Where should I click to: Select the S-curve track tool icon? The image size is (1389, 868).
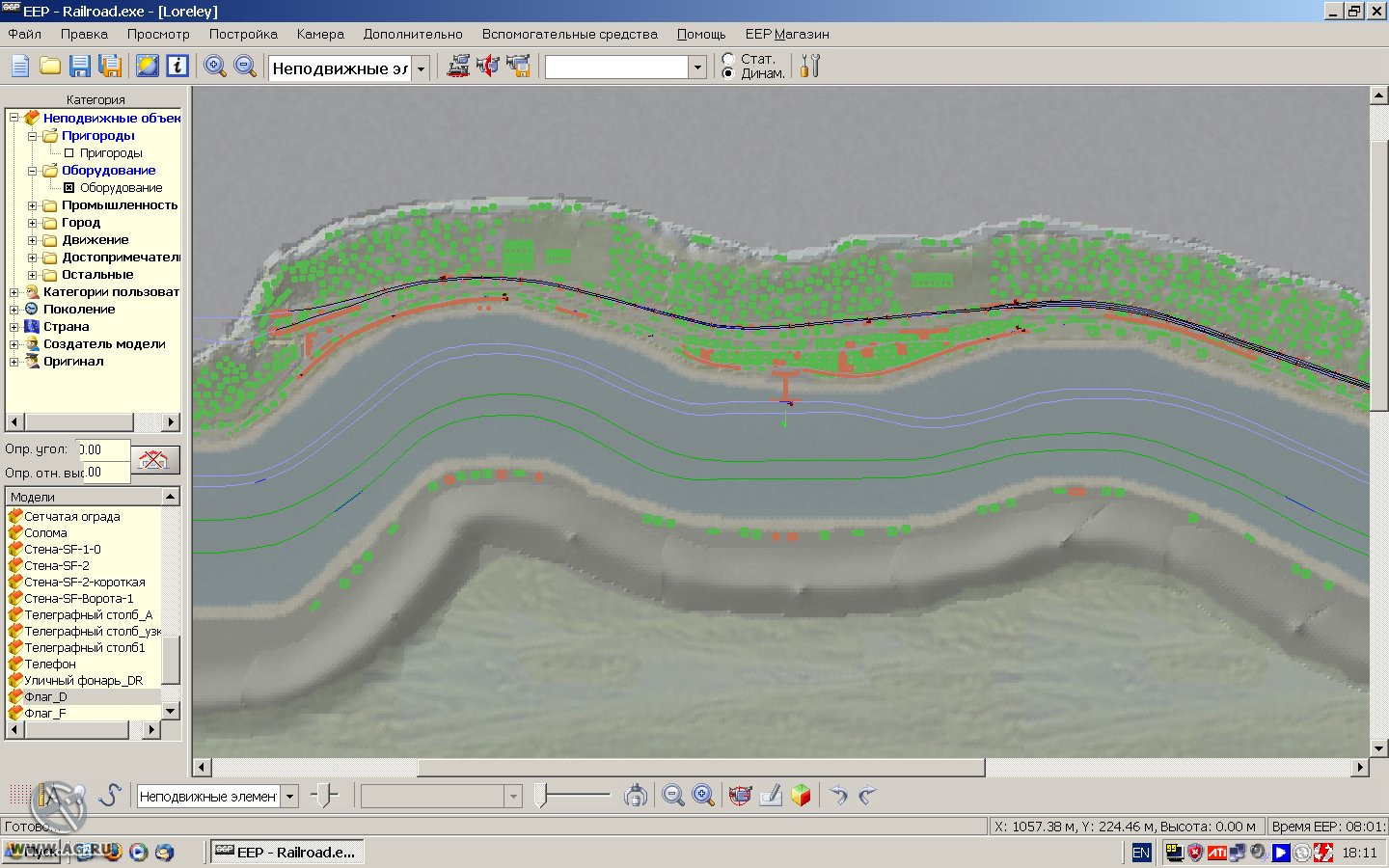click(x=109, y=796)
